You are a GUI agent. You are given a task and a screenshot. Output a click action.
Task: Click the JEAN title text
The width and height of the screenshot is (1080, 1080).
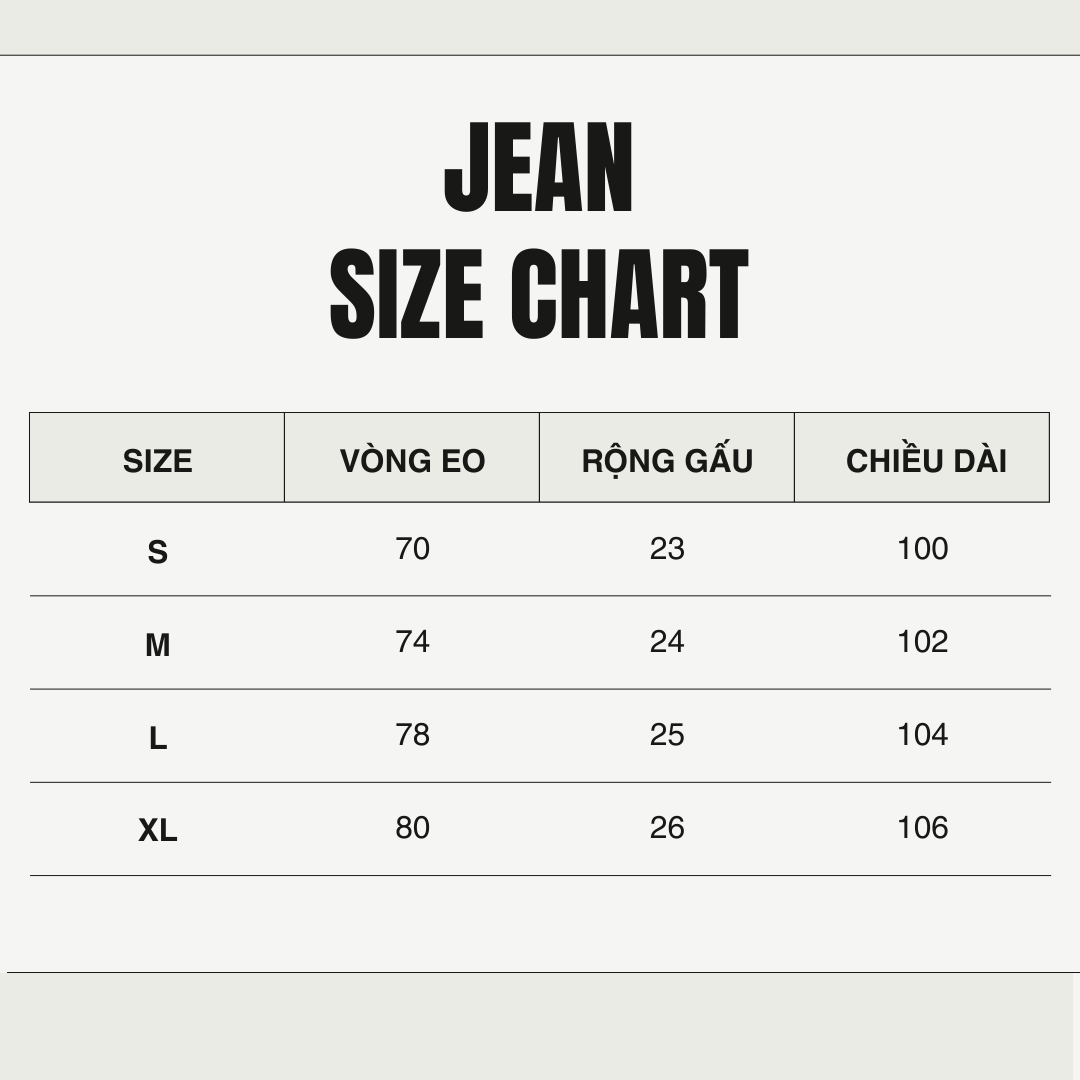[x=539, y=167]
